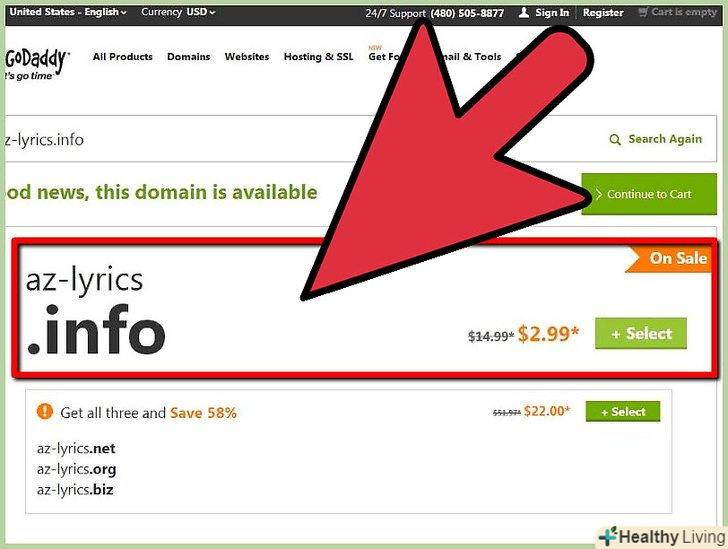Click the Healthy Living watermark logo
Image resolution: width=728 pixels, height=549 pixels.
pyautogui.click(x=662, y=537)
